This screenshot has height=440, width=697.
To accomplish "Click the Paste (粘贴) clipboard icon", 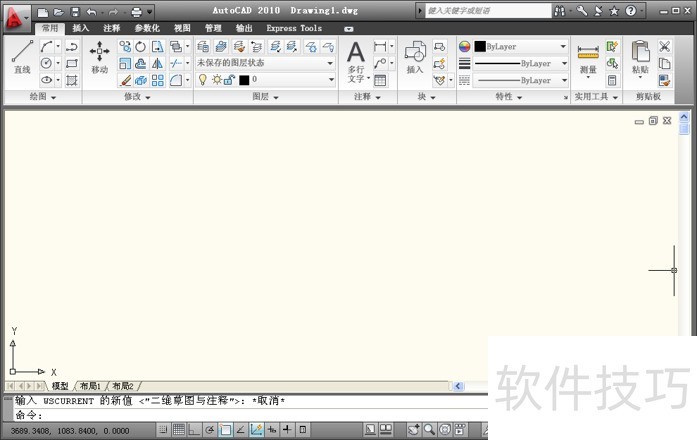I will (x=640, y=58).
